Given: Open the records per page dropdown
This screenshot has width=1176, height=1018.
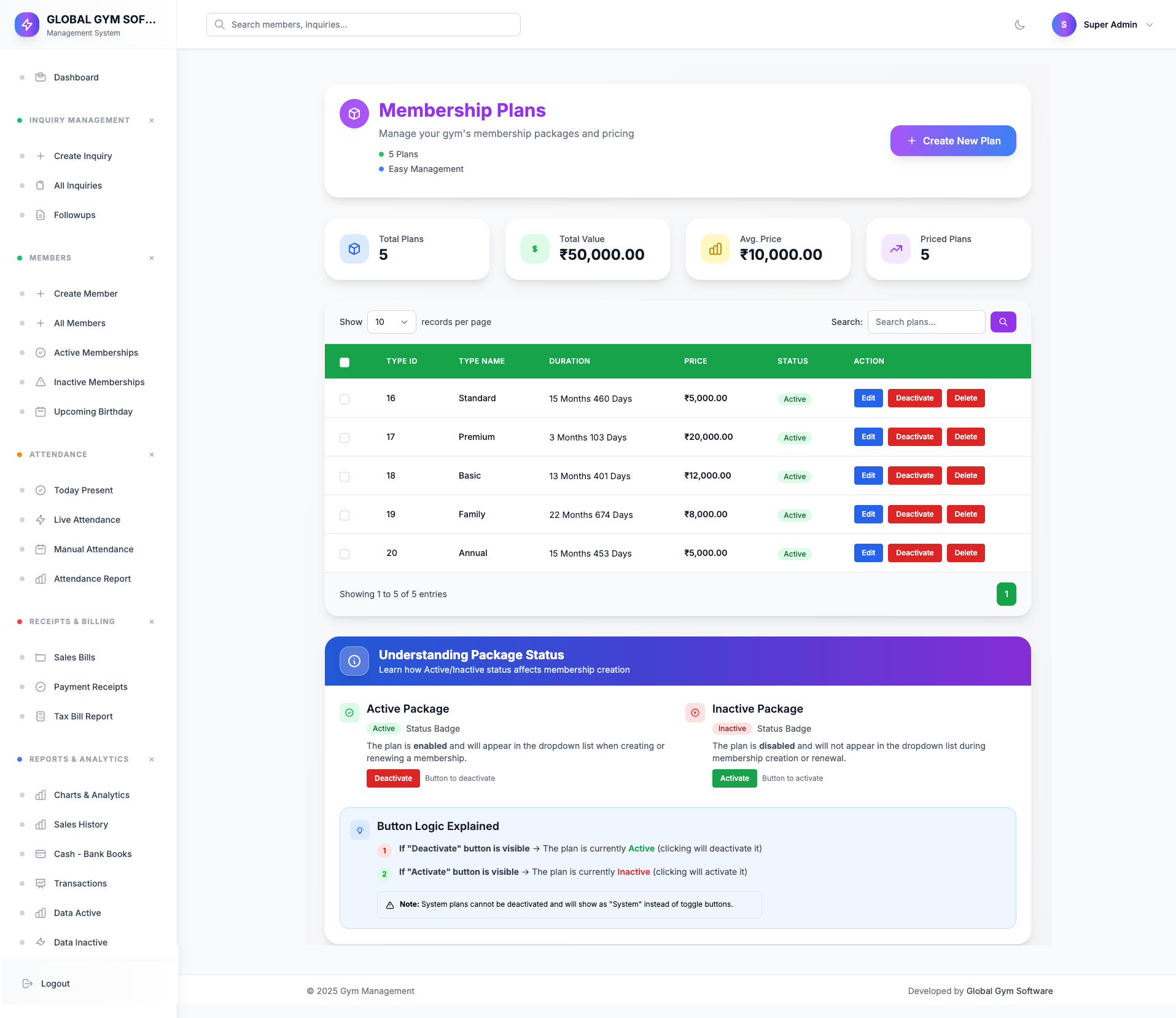Looking at the screenshot, I should (x=391, y=322).
